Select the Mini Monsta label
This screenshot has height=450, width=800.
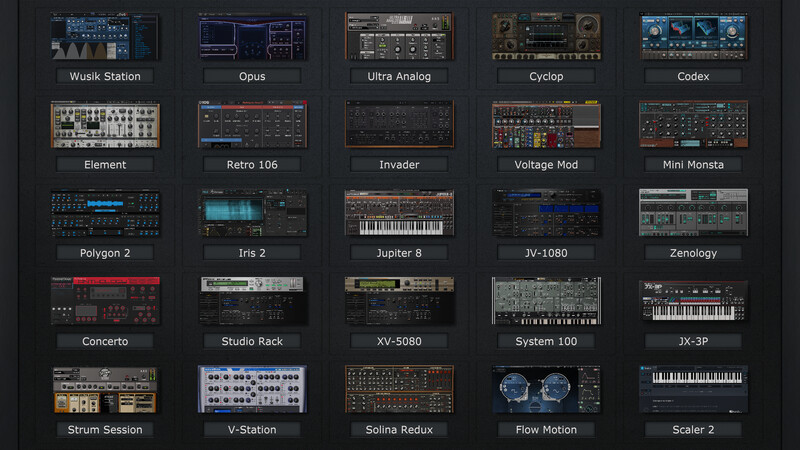pyautogui.click(x=693, y=164)
